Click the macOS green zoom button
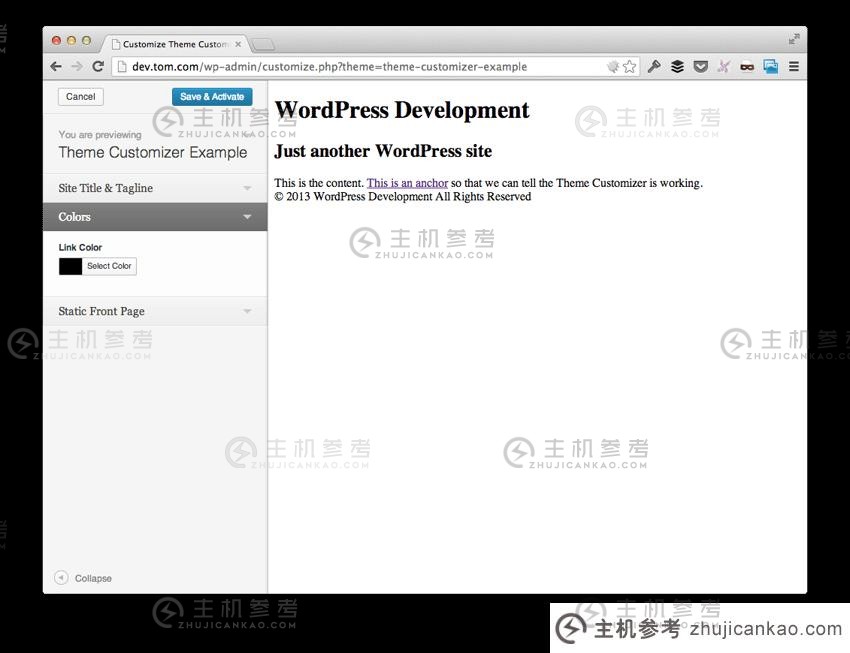The image size is (850, 653). pyautogui.click(x=86, y=41)
